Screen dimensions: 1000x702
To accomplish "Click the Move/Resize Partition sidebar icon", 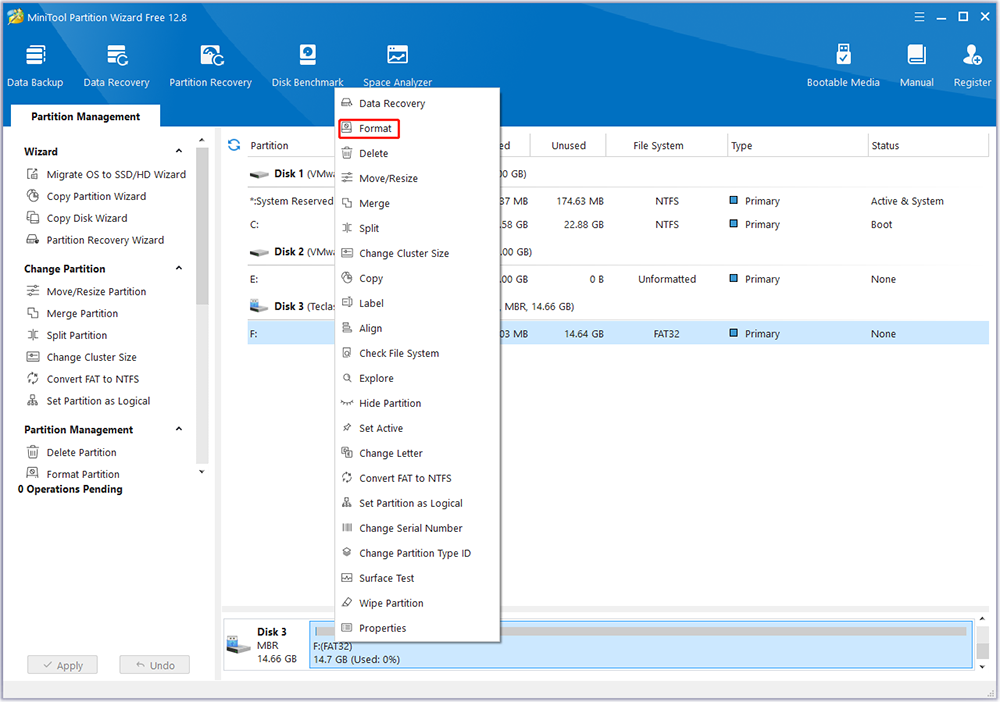I will pos(33,291).
